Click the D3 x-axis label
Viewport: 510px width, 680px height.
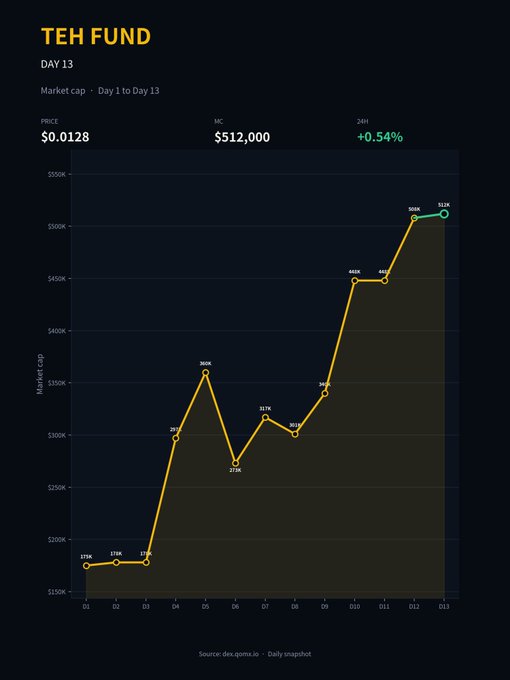(x=146, y=607)
